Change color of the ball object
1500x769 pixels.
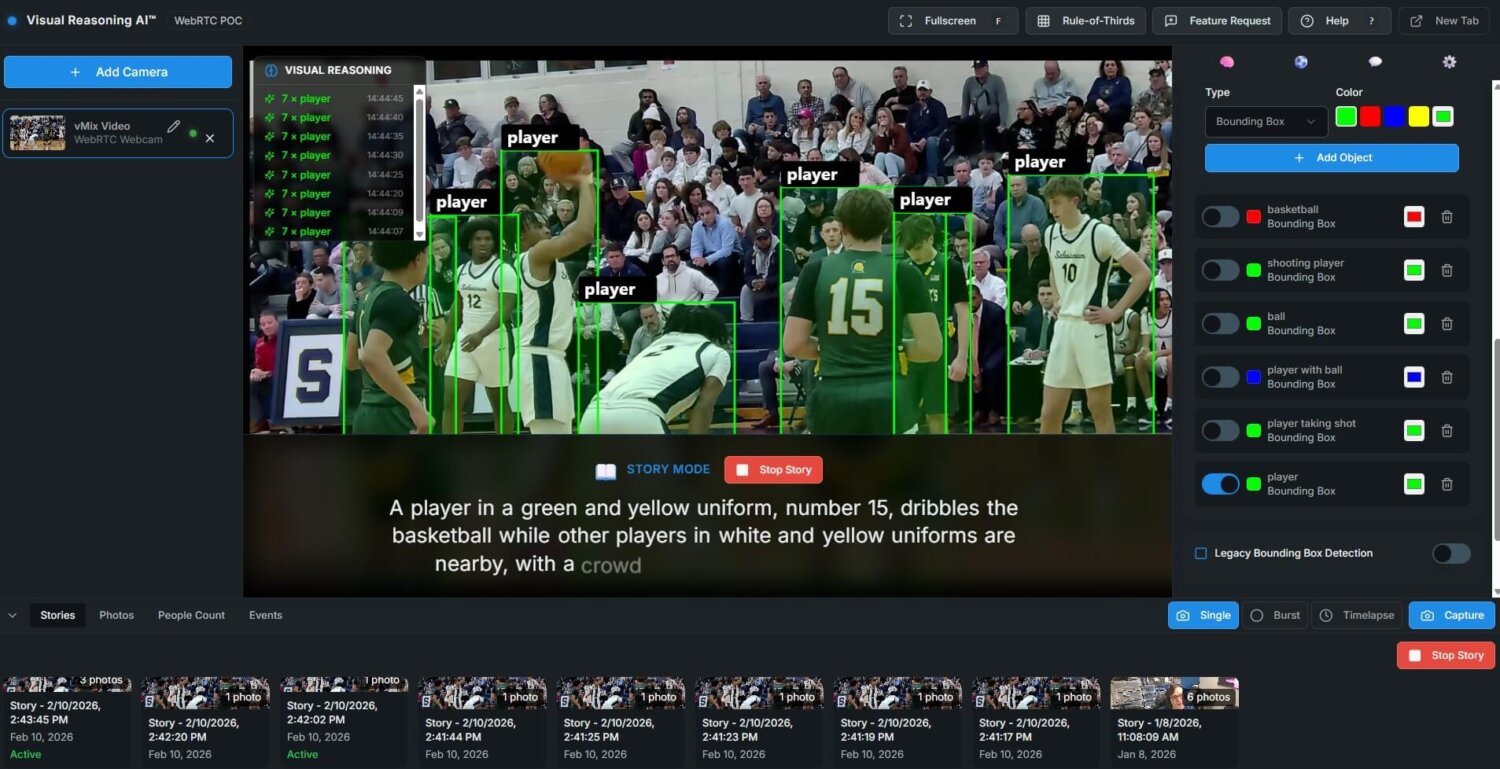pyautogui.click(x=1414, y=323)
